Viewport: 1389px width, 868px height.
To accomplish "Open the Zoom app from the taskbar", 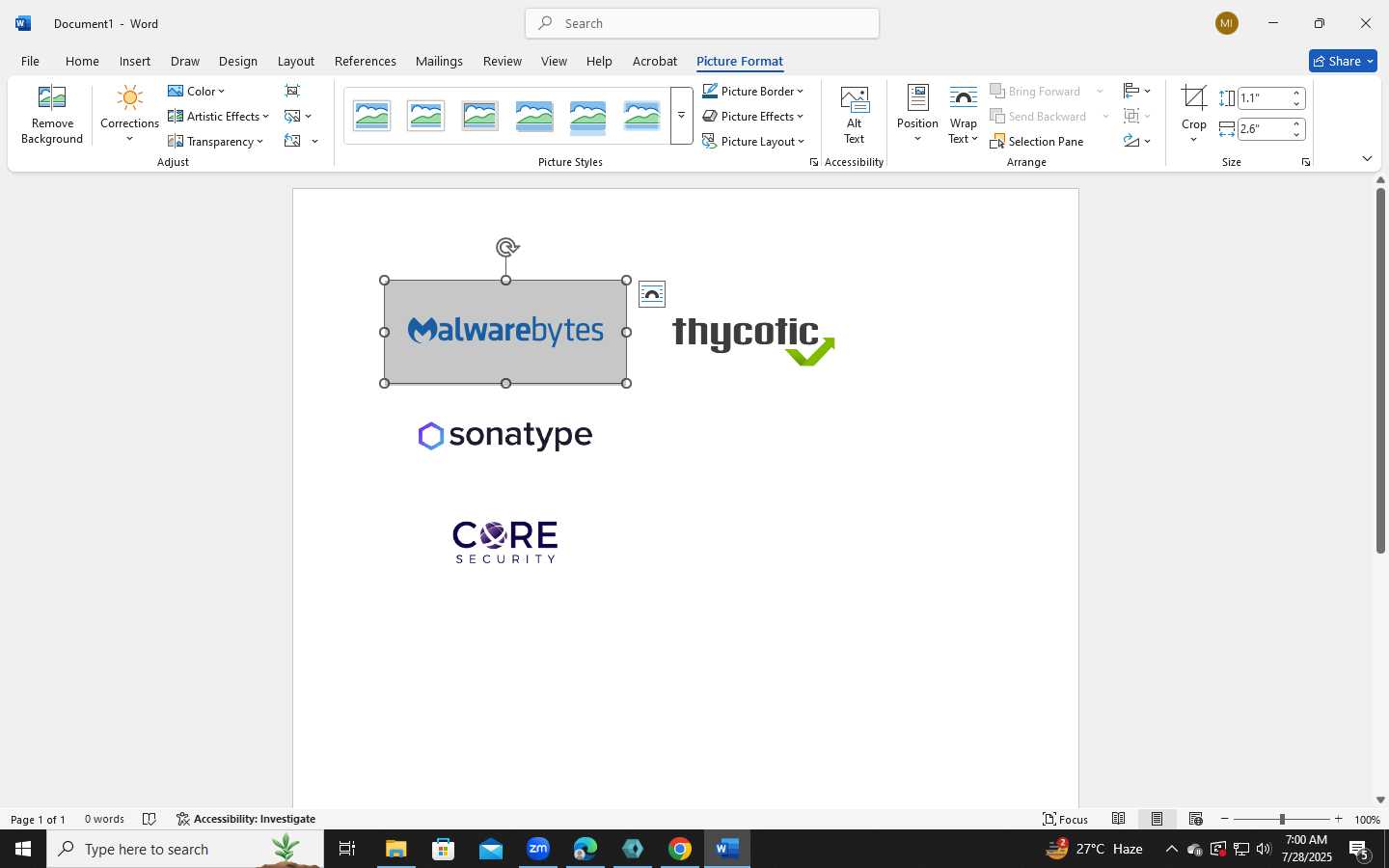I will [x=538, y=849].
